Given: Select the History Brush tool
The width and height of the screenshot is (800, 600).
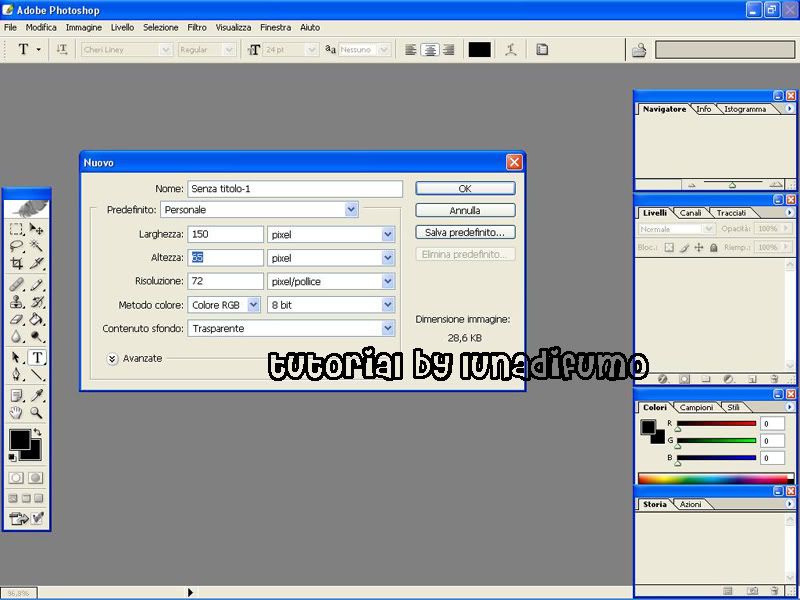Looking at the screenshot, I should point(36,302).
